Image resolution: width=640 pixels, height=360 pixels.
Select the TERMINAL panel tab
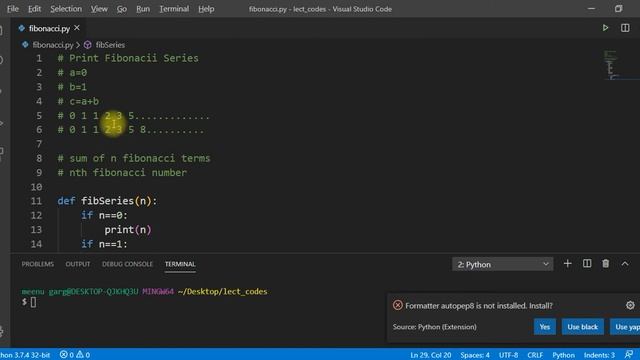point(180,264)
